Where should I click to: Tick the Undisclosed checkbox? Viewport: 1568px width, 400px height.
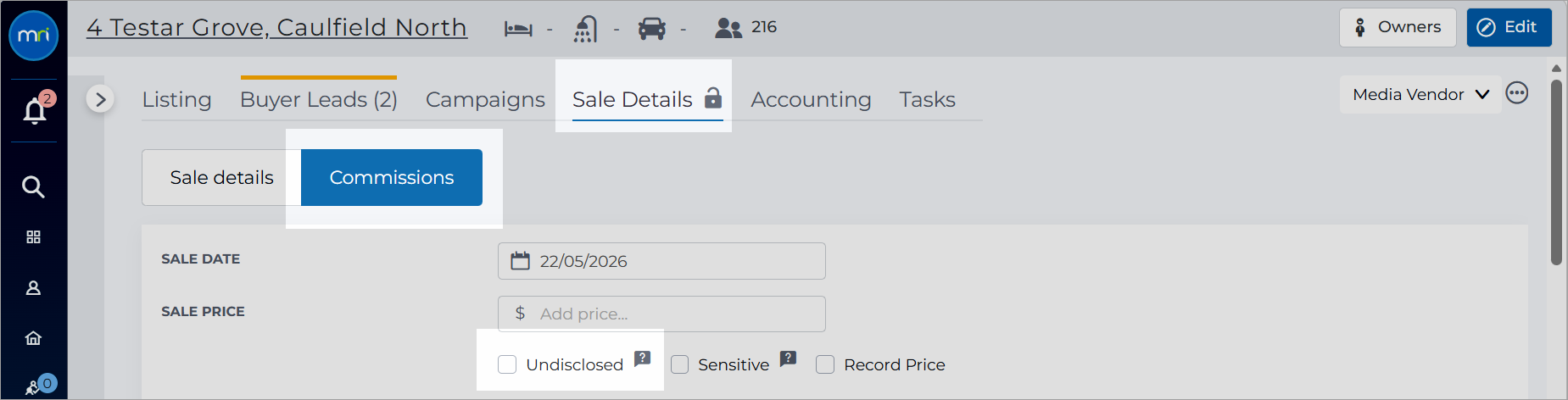pyautogui.click(x=507, y=364)
